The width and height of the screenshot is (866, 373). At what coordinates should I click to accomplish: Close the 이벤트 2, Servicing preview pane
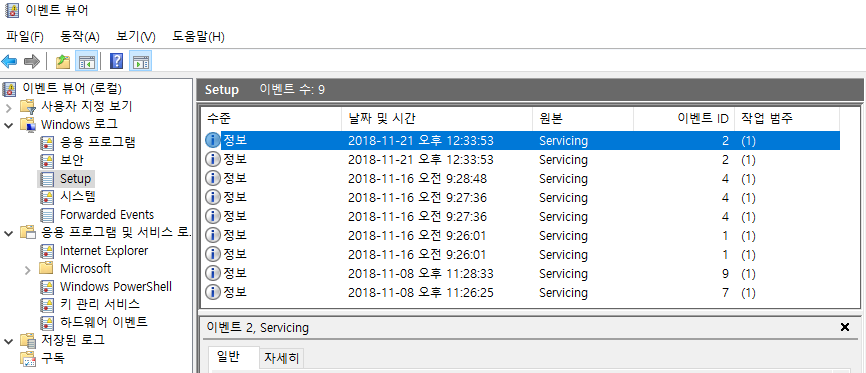pyautogui.click(x=844, y=327)
